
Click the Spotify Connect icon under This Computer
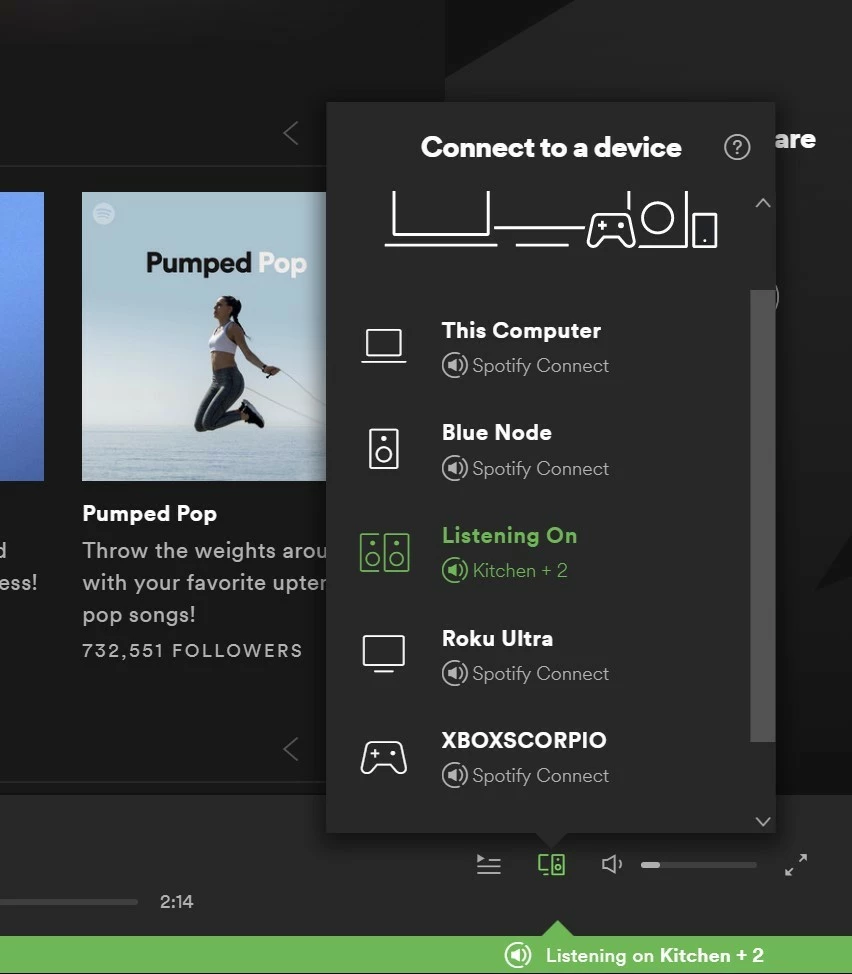point(455,365)
